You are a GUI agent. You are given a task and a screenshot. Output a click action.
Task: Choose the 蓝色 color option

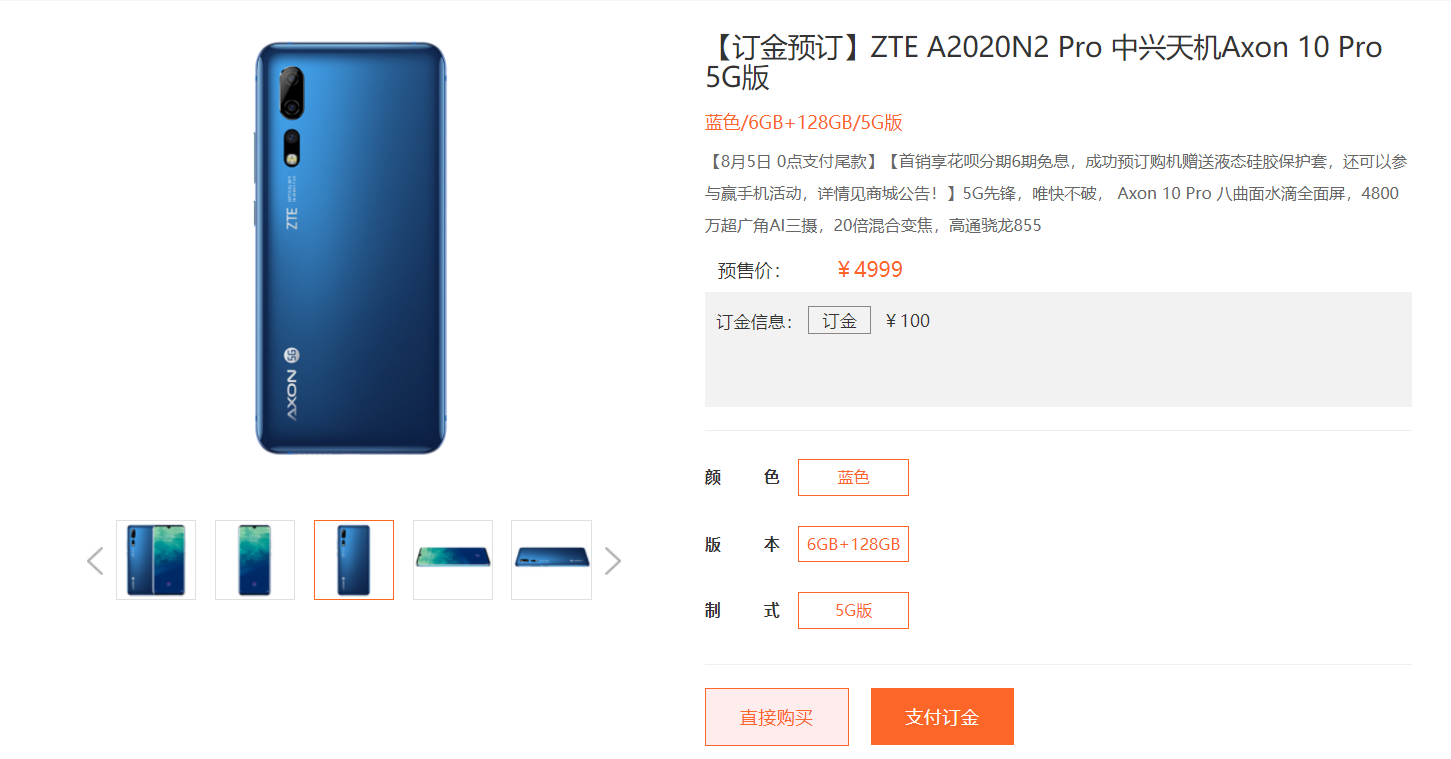853,478
